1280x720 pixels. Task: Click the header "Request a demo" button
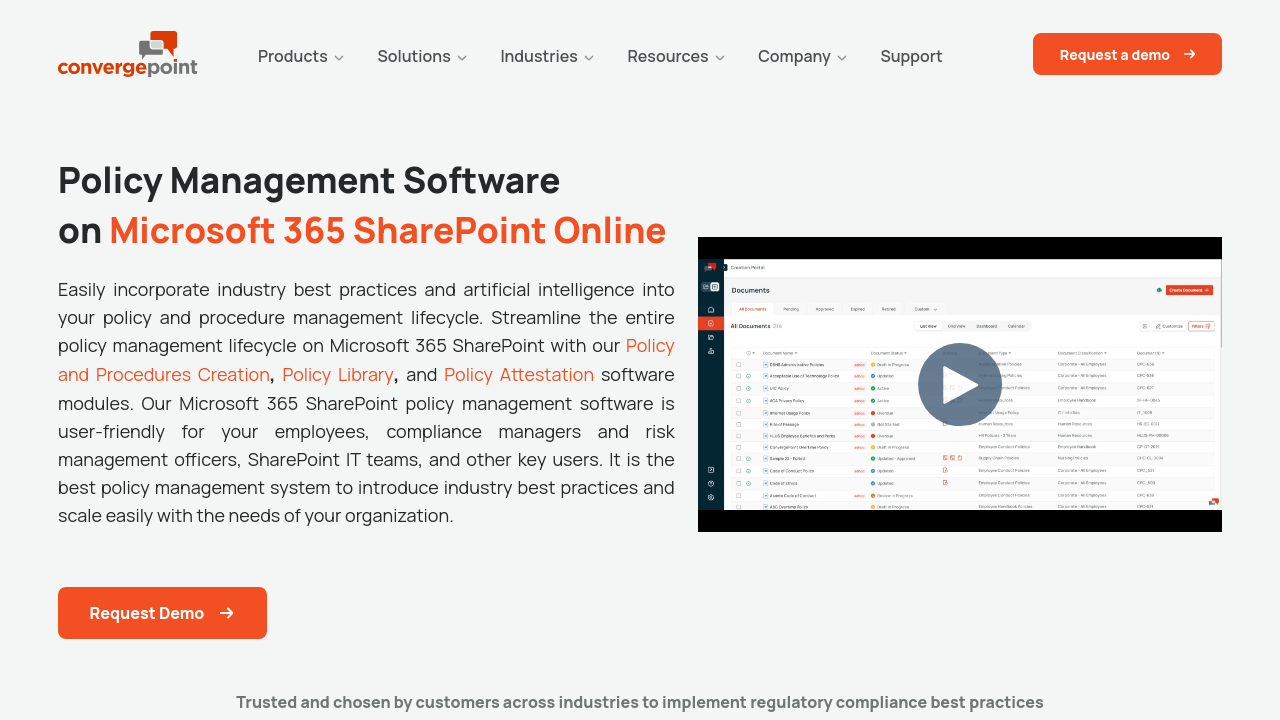1127,54
